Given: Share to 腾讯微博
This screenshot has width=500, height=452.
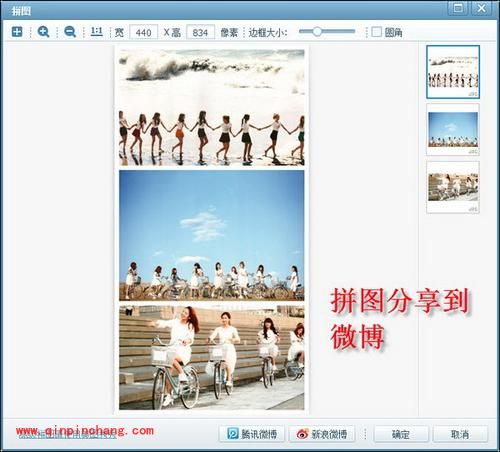Looking at the screenshot, I should [252, 434].
